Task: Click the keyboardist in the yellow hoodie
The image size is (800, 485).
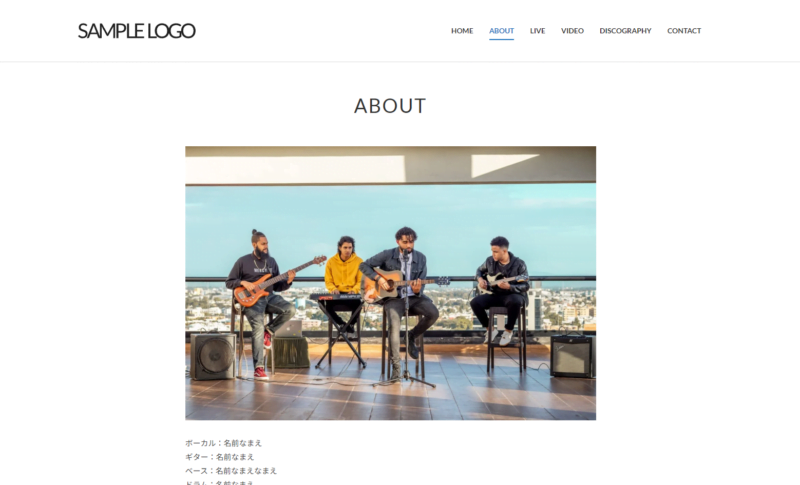Action: point(343,280)
